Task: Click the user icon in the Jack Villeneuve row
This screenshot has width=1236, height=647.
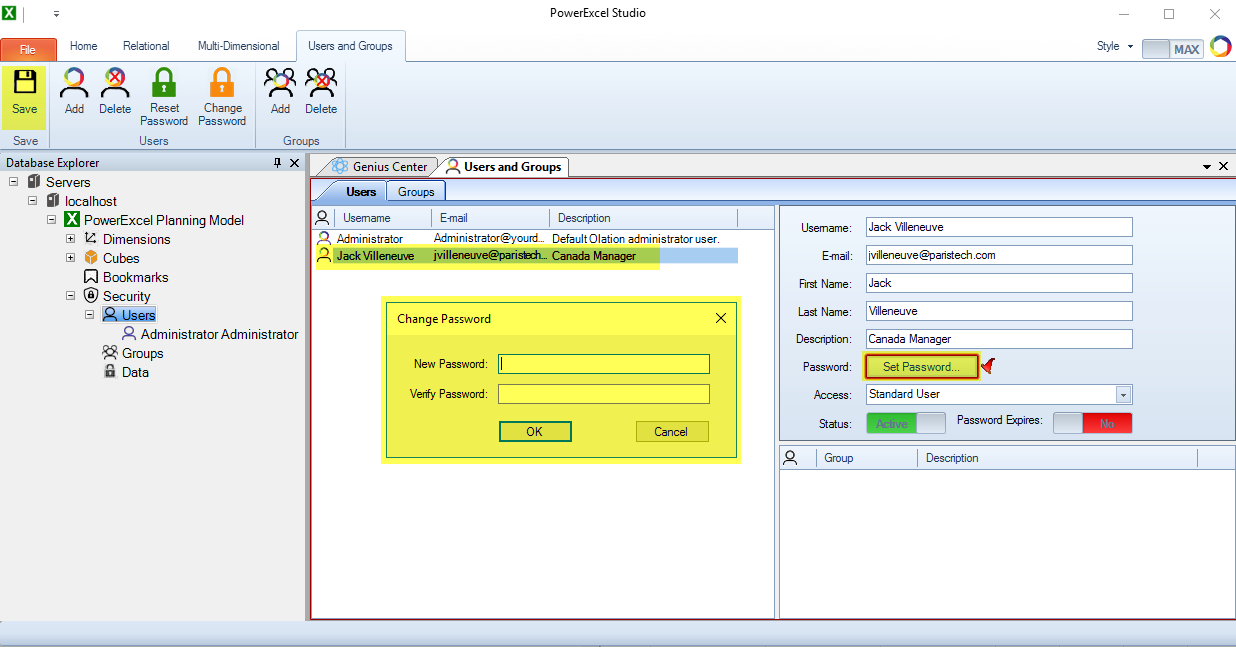Action: (x=323, y=256)
